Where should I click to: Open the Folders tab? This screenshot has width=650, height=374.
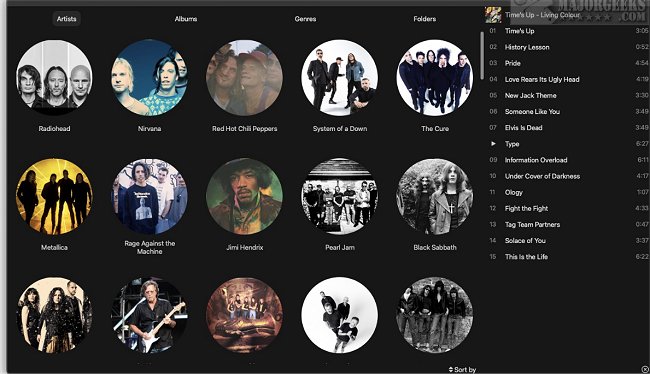[424, 19]
